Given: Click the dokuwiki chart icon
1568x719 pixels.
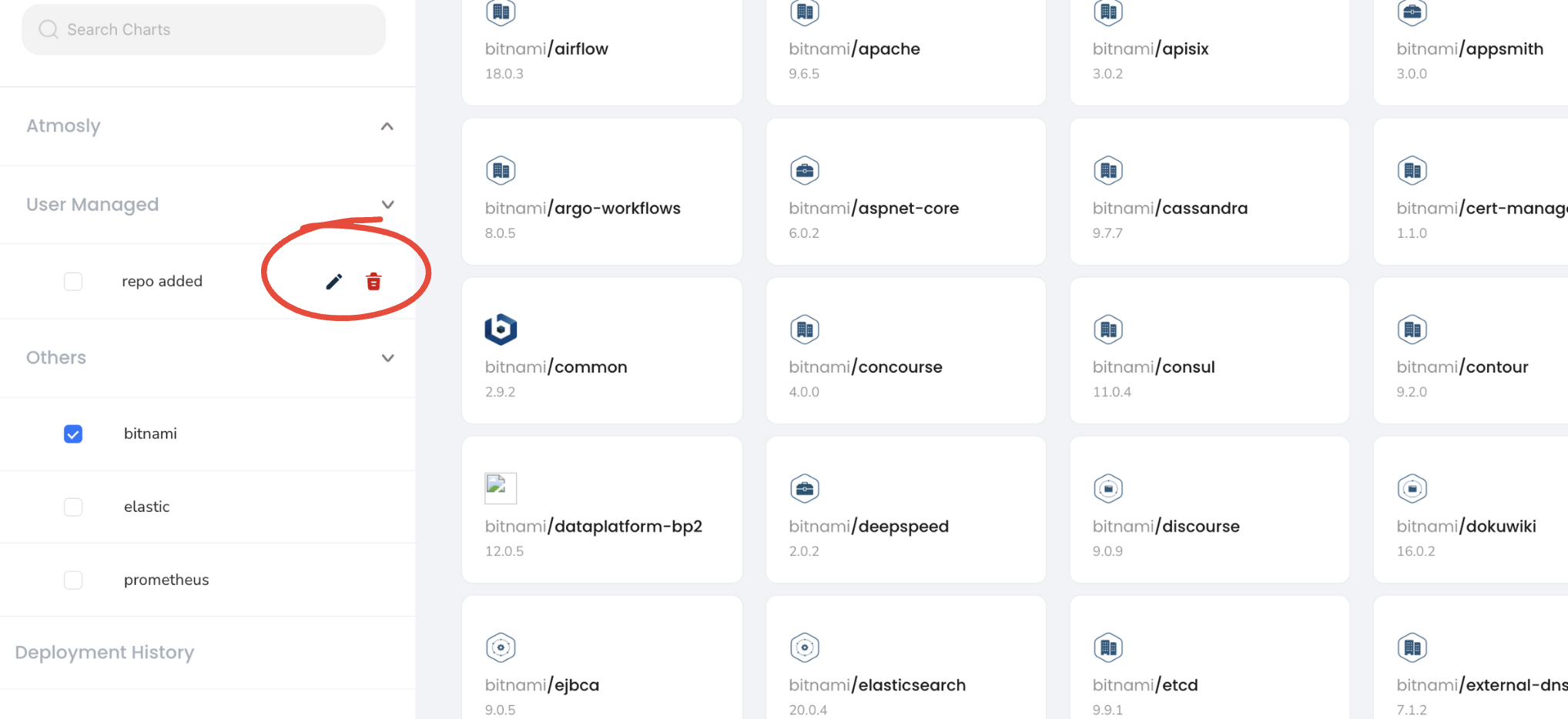Looking at the screenshot, I should coord(1412,488).
